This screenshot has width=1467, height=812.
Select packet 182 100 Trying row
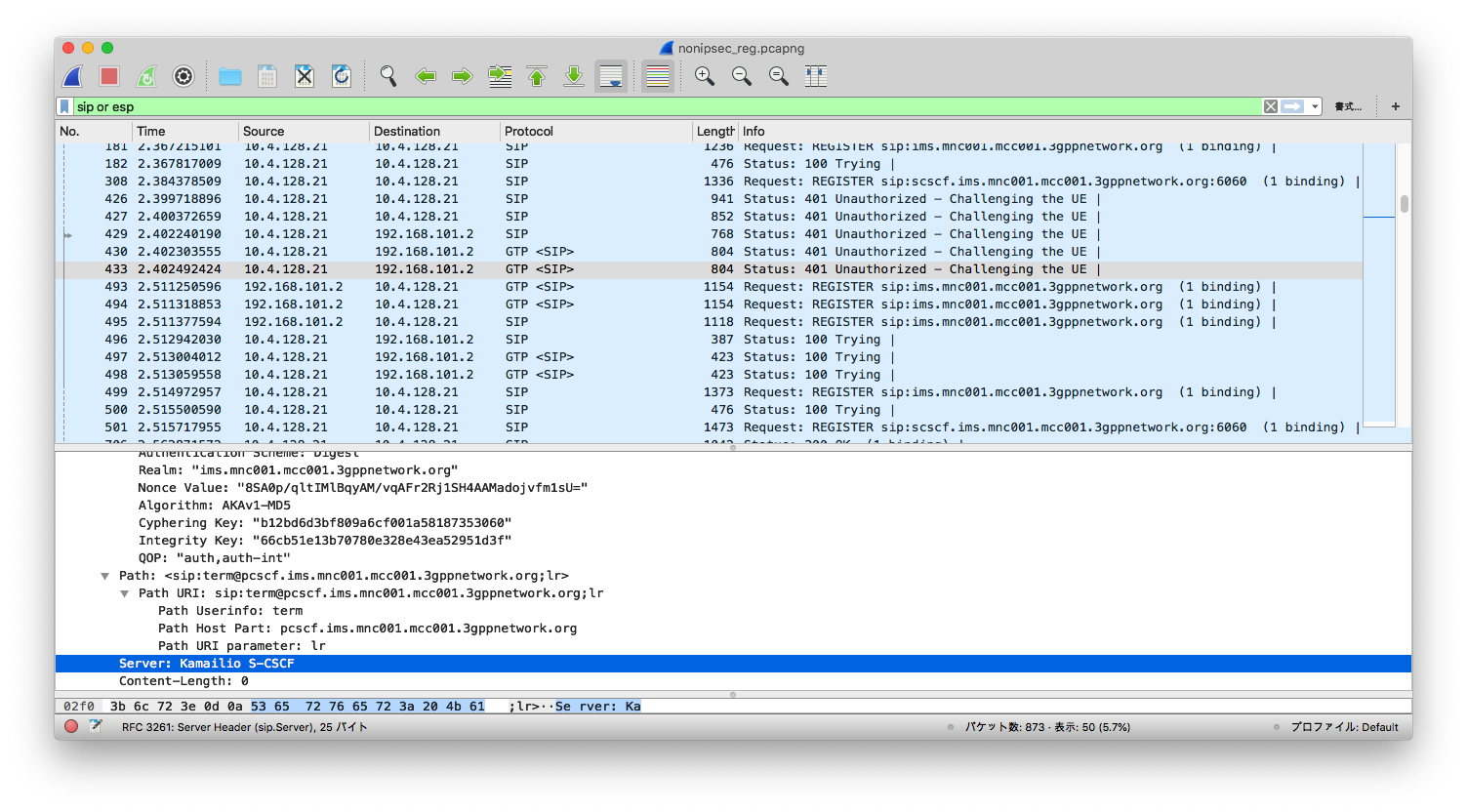710,164
